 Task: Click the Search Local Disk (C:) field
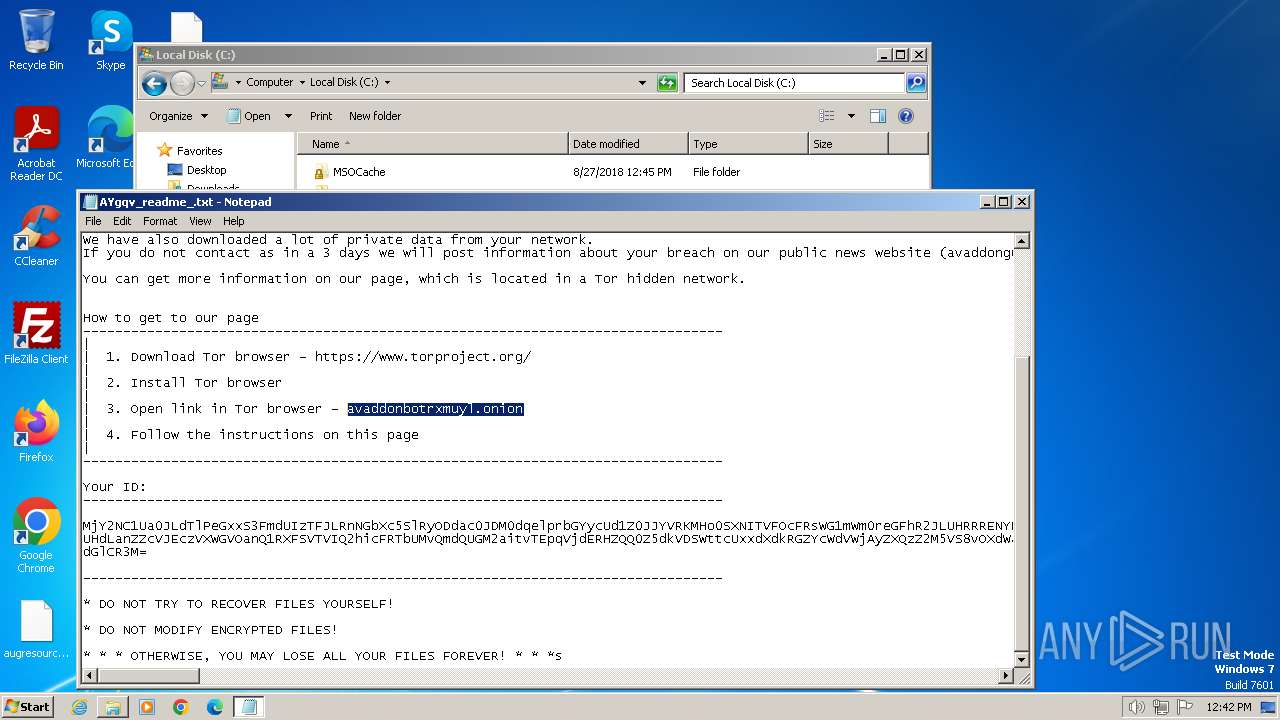(x=795, y=83)
